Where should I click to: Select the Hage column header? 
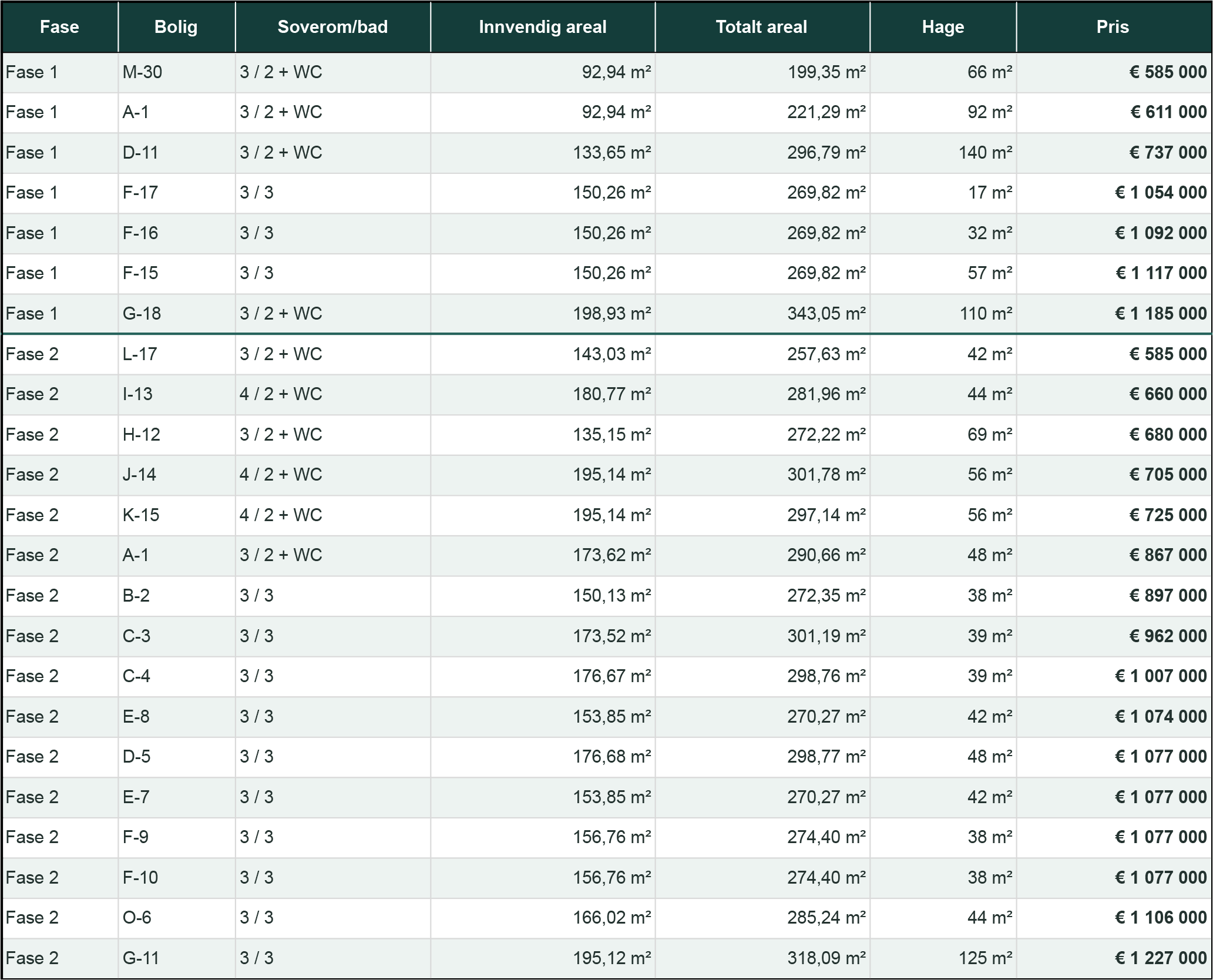coord(943,27)
